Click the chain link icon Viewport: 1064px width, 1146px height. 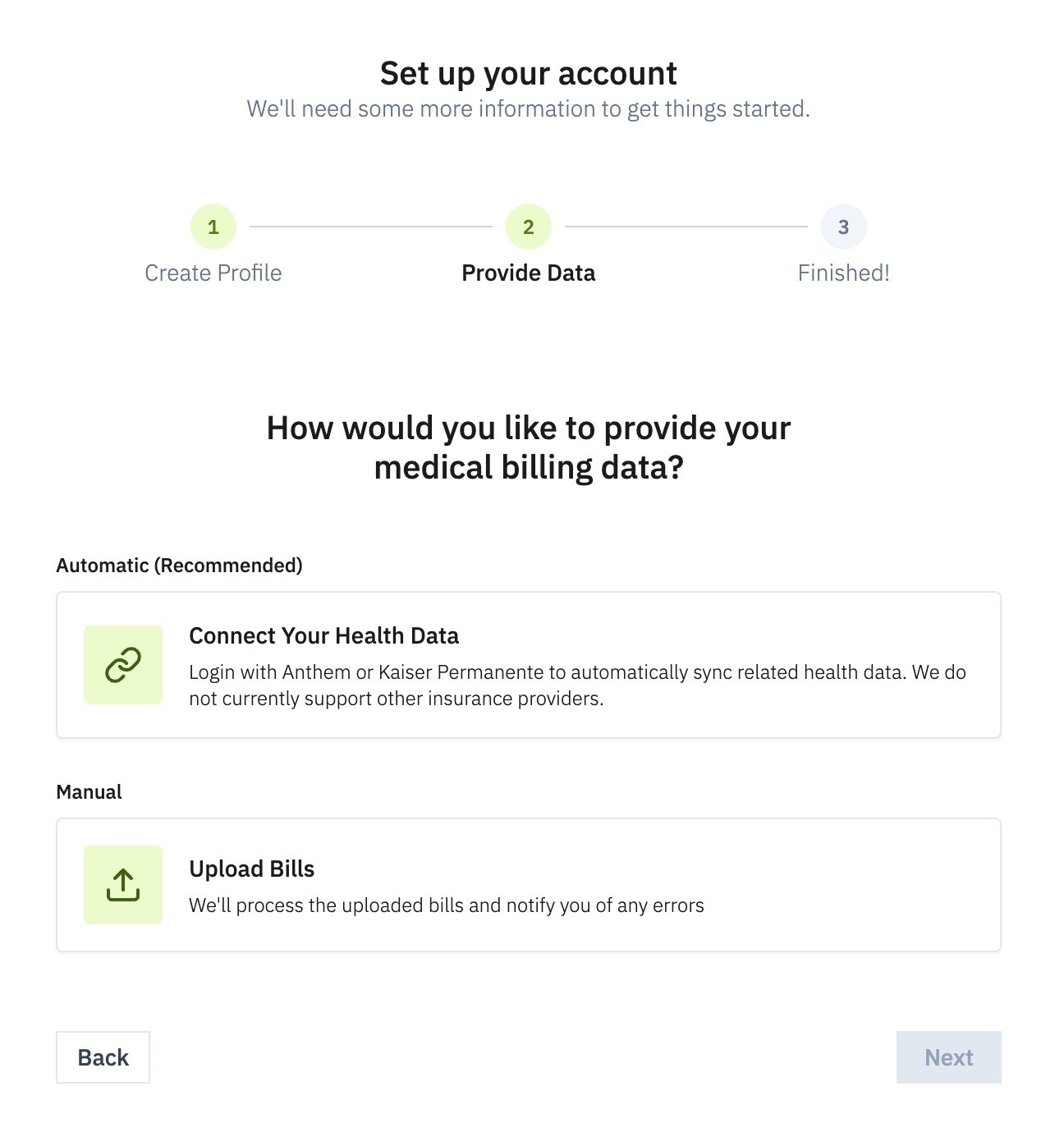(x=123, y=665)
